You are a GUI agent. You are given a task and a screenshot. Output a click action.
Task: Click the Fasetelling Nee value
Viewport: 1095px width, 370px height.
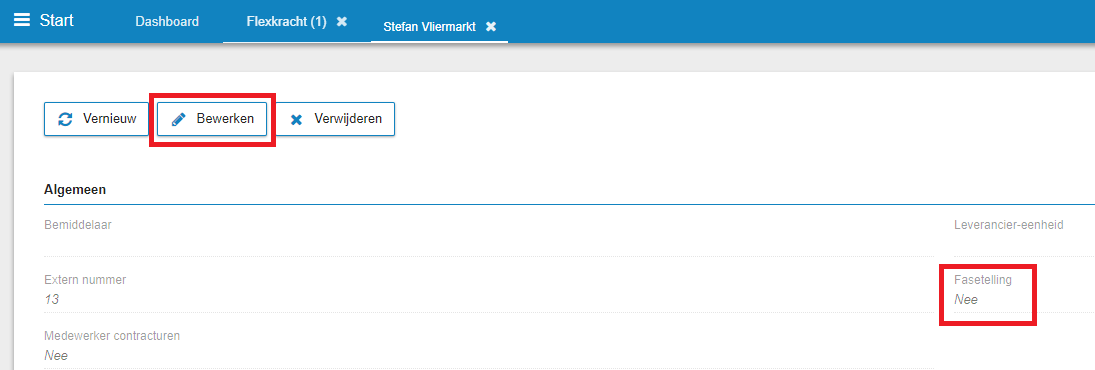point(966,299)
